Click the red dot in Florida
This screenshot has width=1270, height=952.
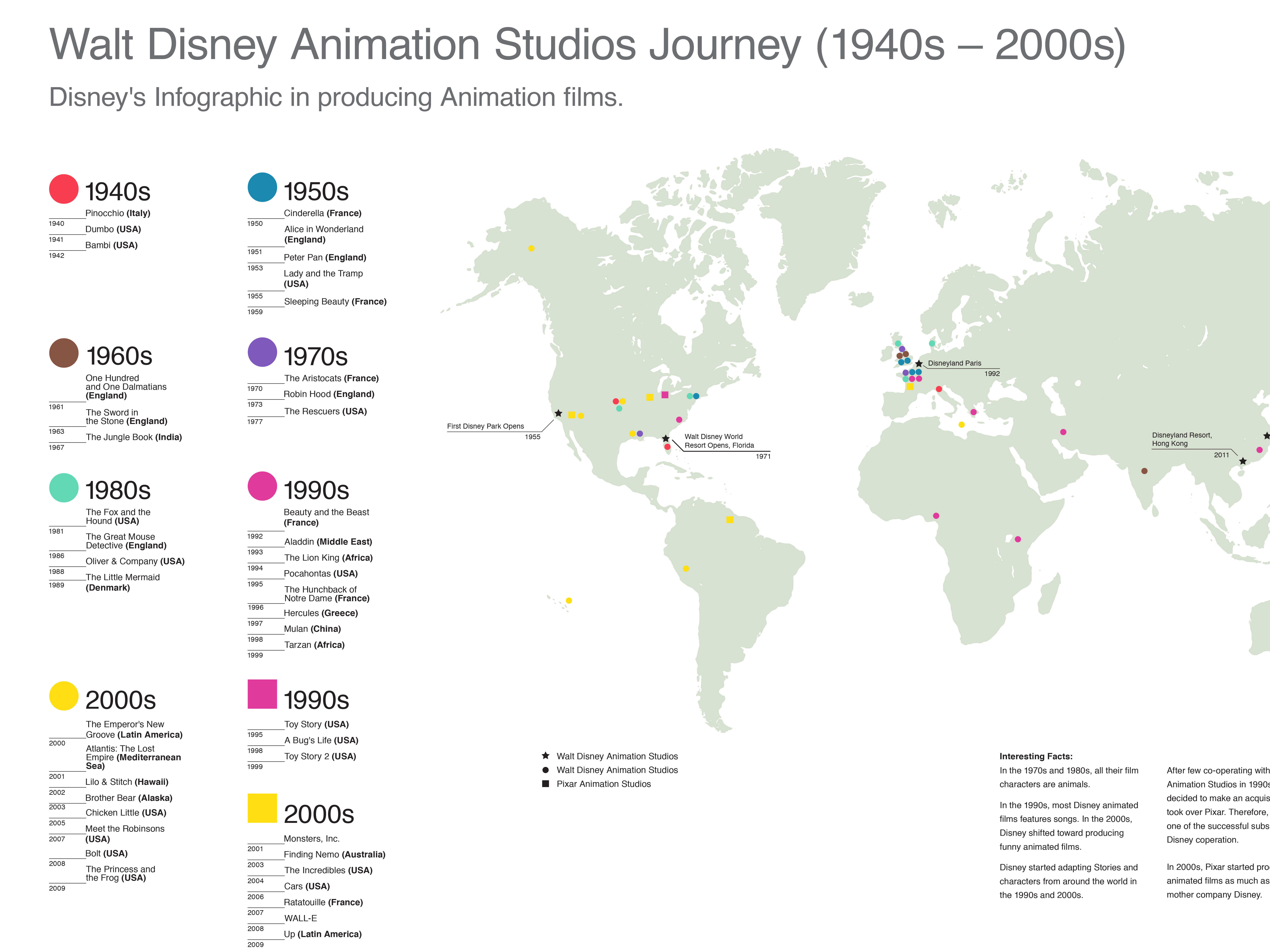(667, 447)
